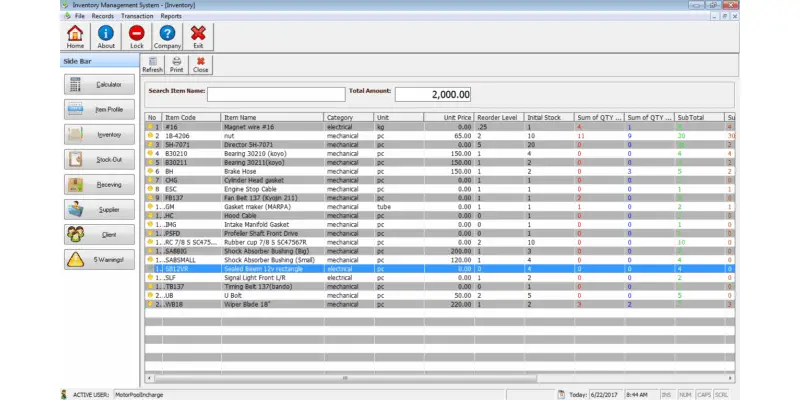Open Stock Out from the side bar

(x=99, y=159)
